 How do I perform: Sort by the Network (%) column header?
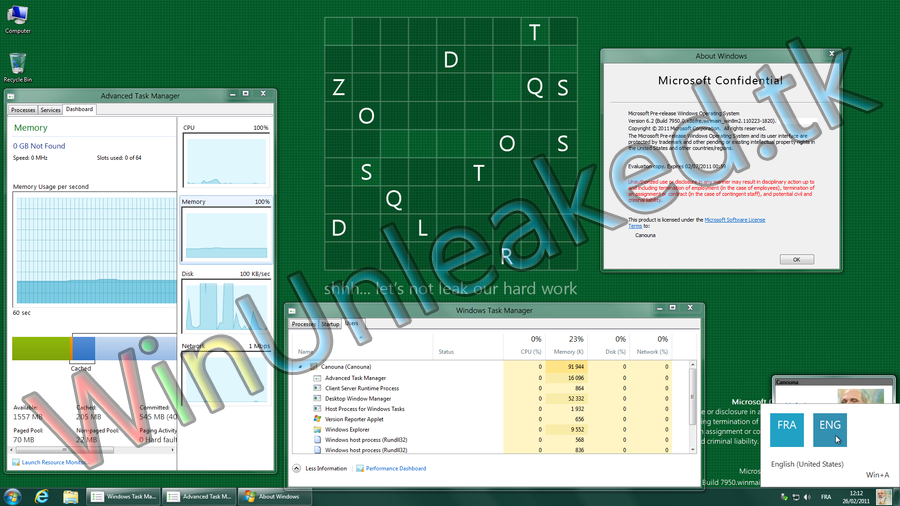650,346
